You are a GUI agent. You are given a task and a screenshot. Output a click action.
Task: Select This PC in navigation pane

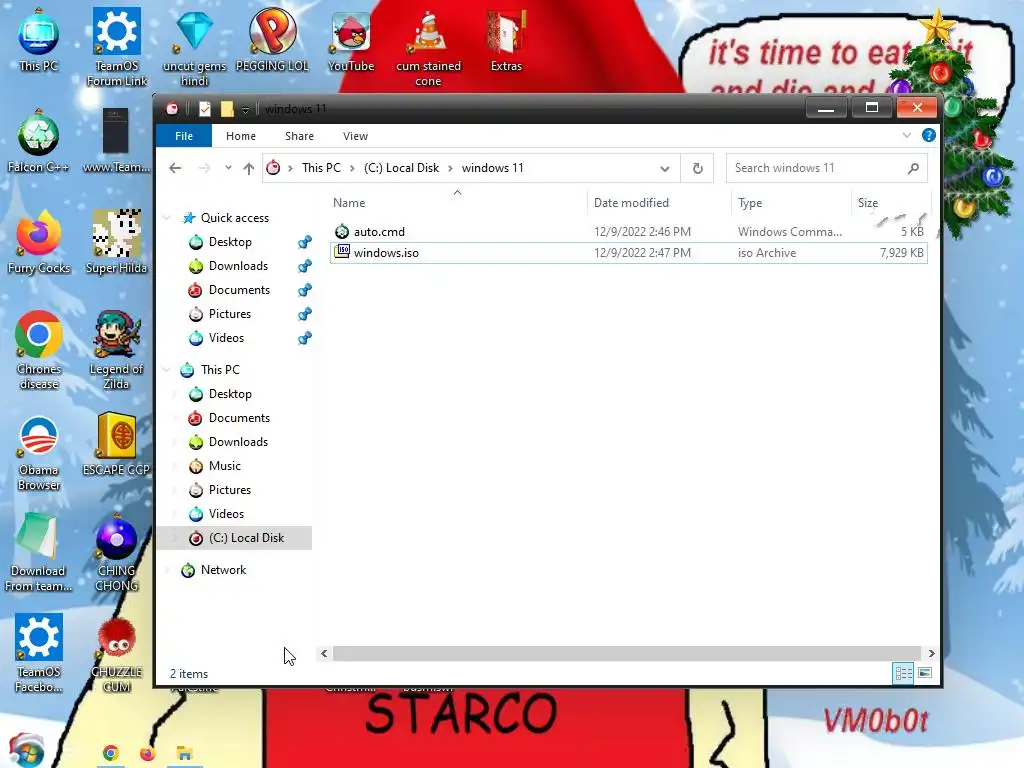click(220, 370)
